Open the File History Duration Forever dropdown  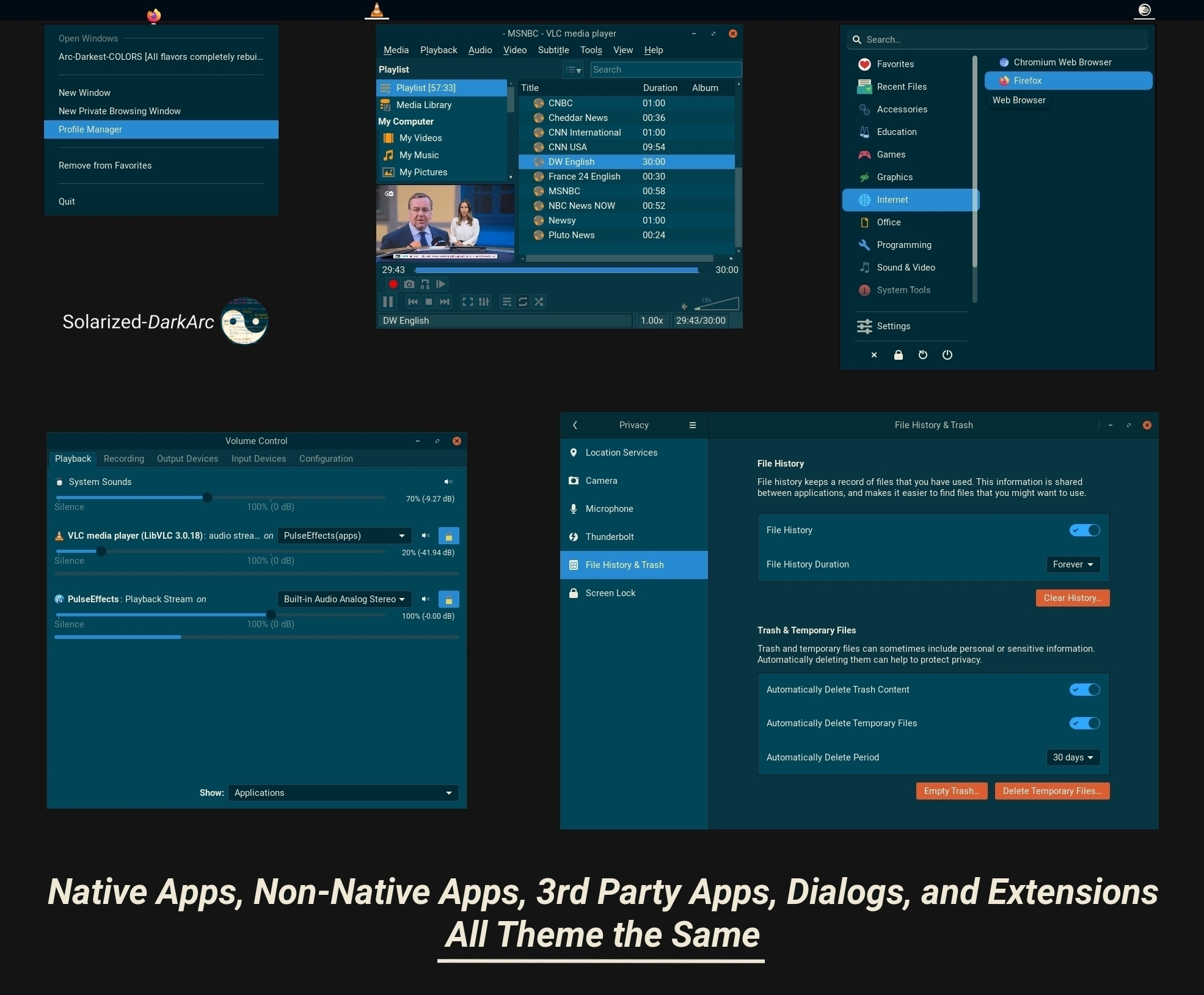1073,564
